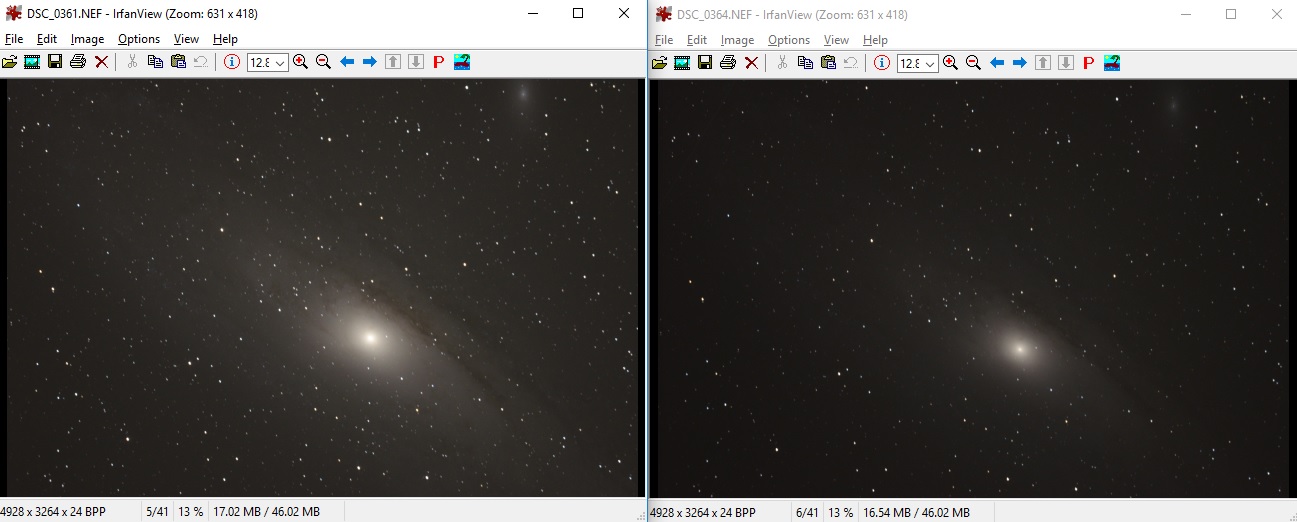This screenshot has height=522, width=1297.
Task: Click galaxy core in DSC_0364 image
Action: pos(1019,349)
